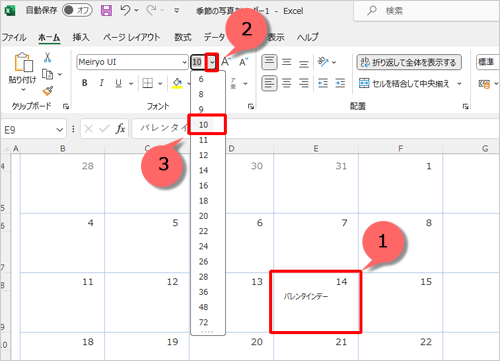The image size is (500, 361).
Task: Open the font size dropdown arrow
Action: point(212,62)
